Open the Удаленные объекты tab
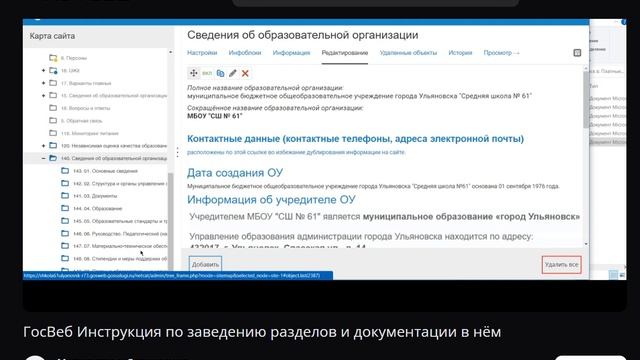The image size is (640, 360). tap(408, 53)
